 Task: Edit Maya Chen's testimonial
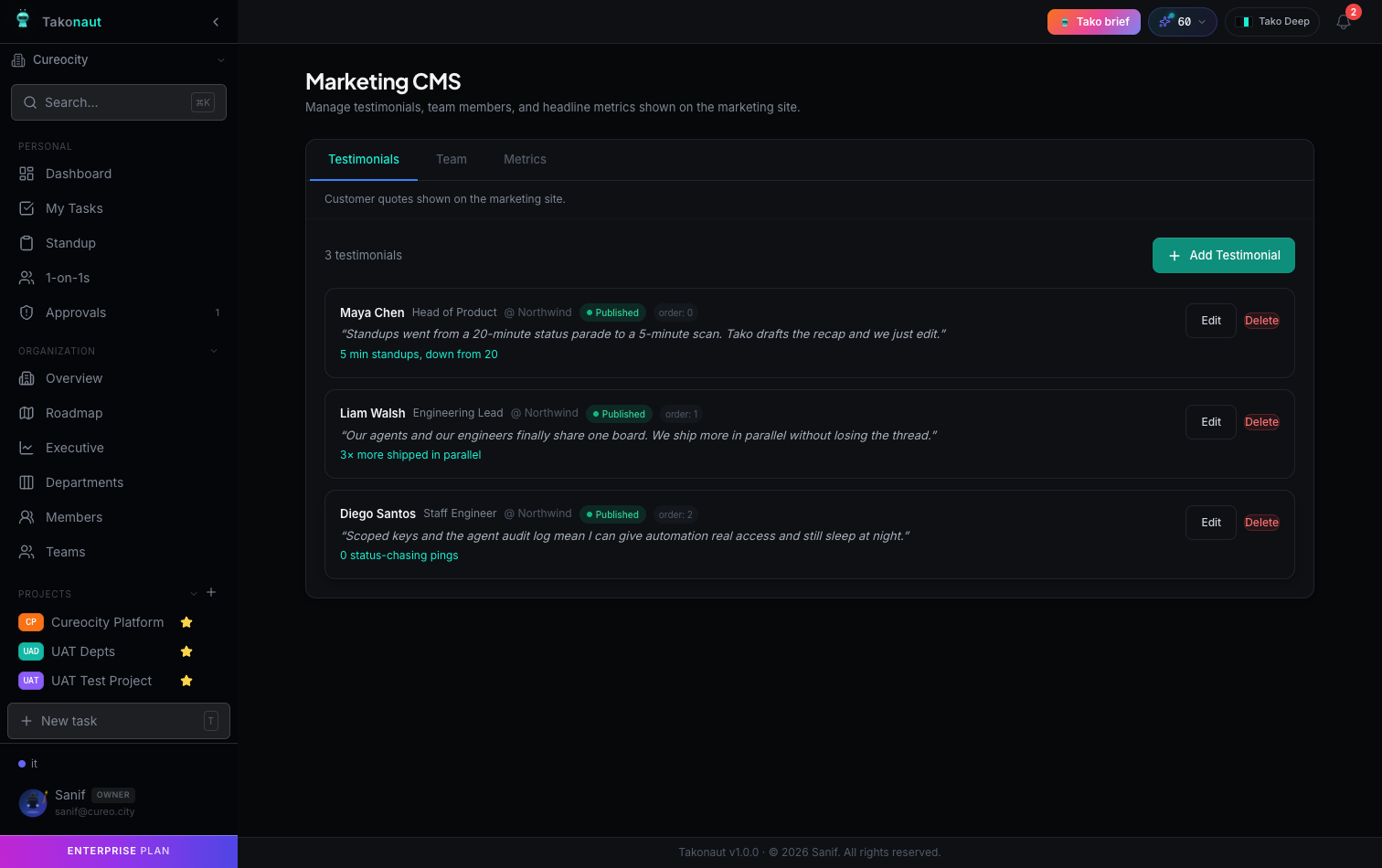pyautogui.click(x=1211, y=321)
